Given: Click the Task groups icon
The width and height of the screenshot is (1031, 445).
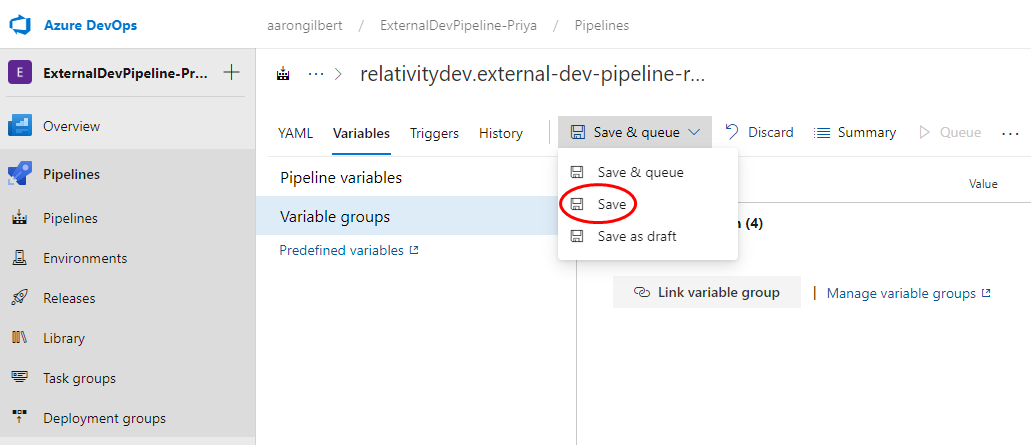Looking at the screenshot, I should coord(20,377).
